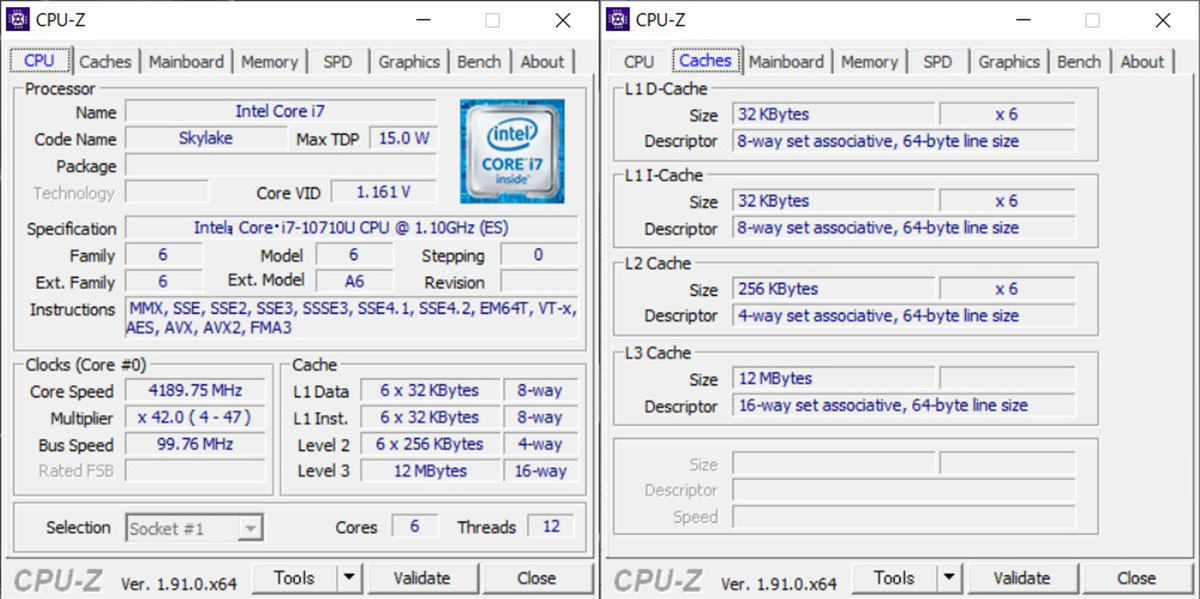Viewport: 1200px width, 599px height.
Task: Click the CPU-Z icon in right window title bar
Action: tap(618, 19)
